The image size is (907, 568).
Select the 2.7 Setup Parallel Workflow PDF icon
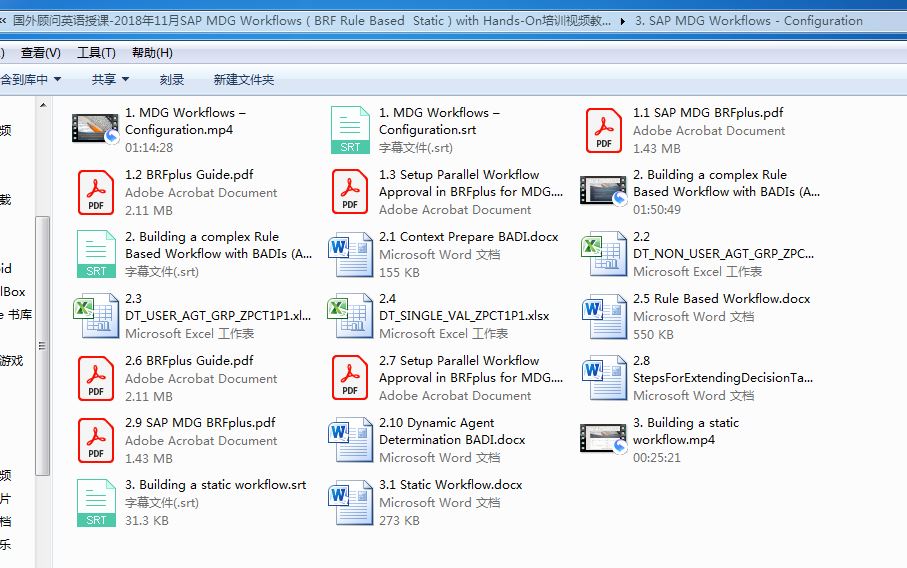[350, 378]
